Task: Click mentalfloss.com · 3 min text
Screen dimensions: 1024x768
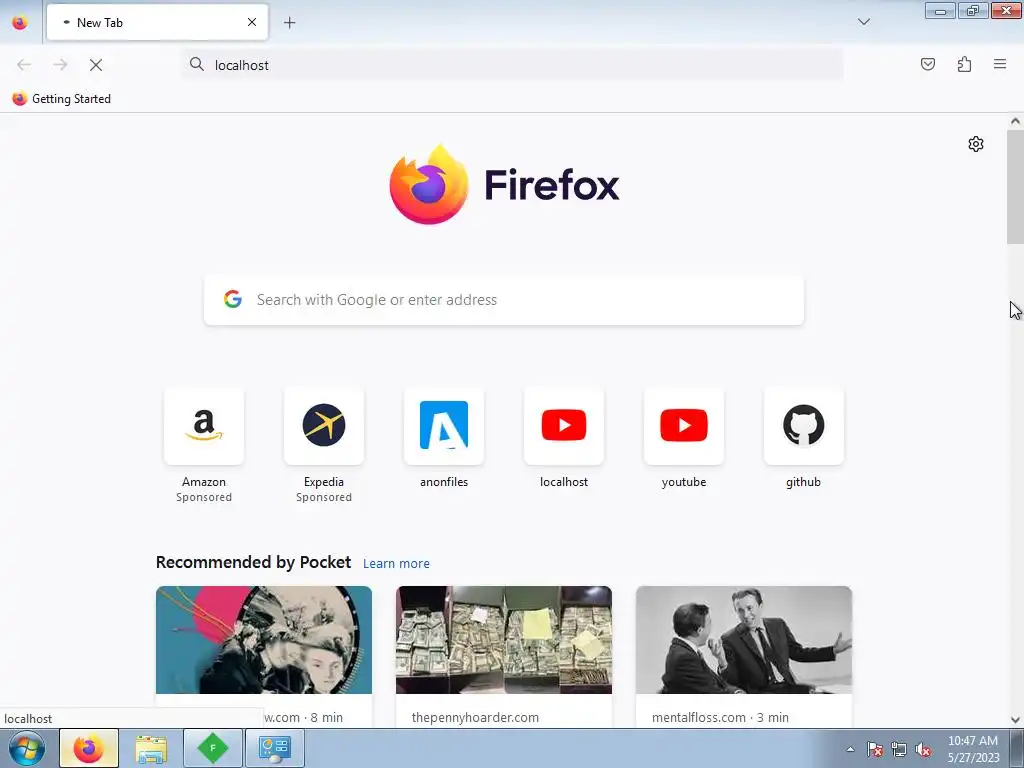Action: [720, 717]
